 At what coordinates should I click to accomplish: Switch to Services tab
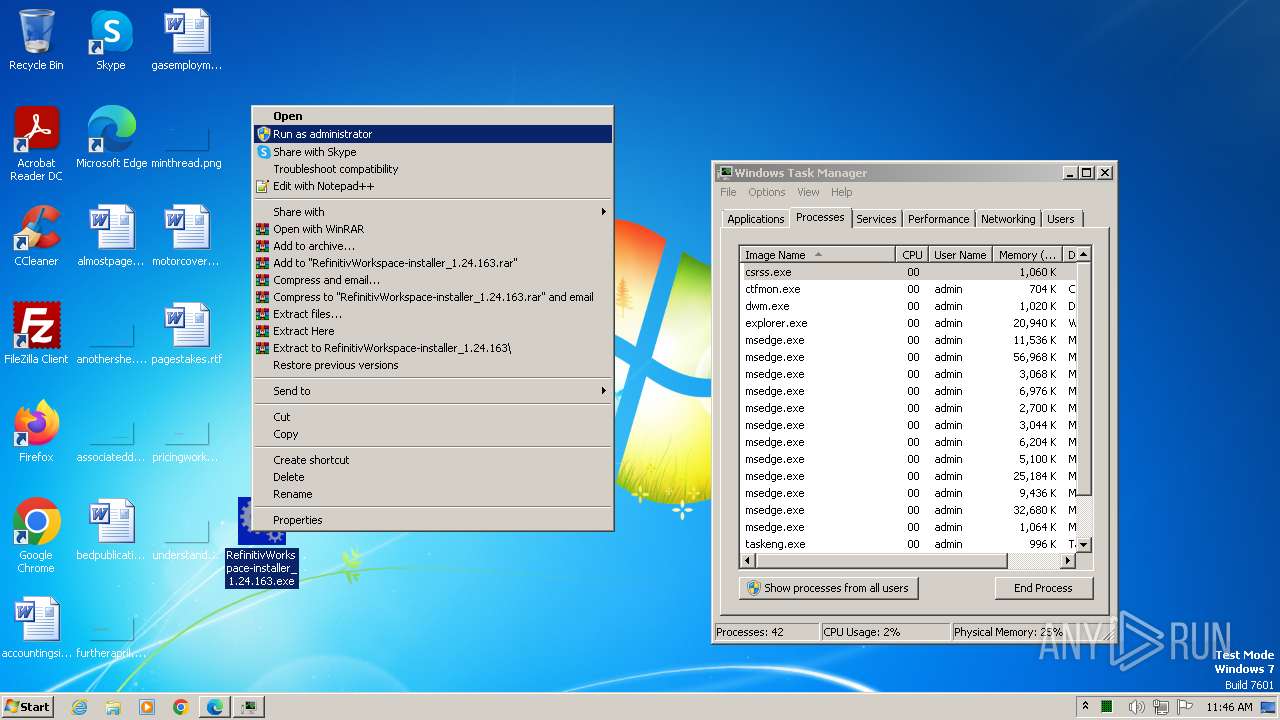coord(876,219)
